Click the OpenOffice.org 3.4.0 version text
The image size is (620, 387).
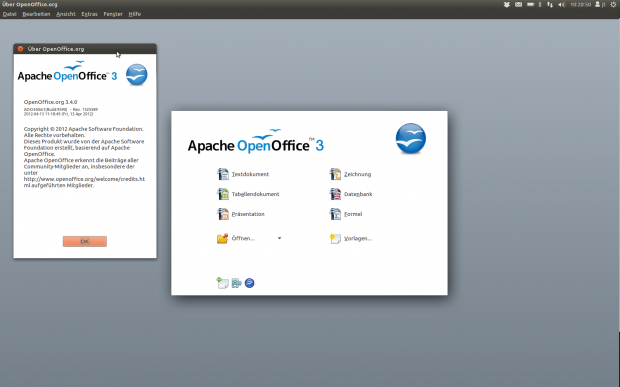tap(50, 102)
